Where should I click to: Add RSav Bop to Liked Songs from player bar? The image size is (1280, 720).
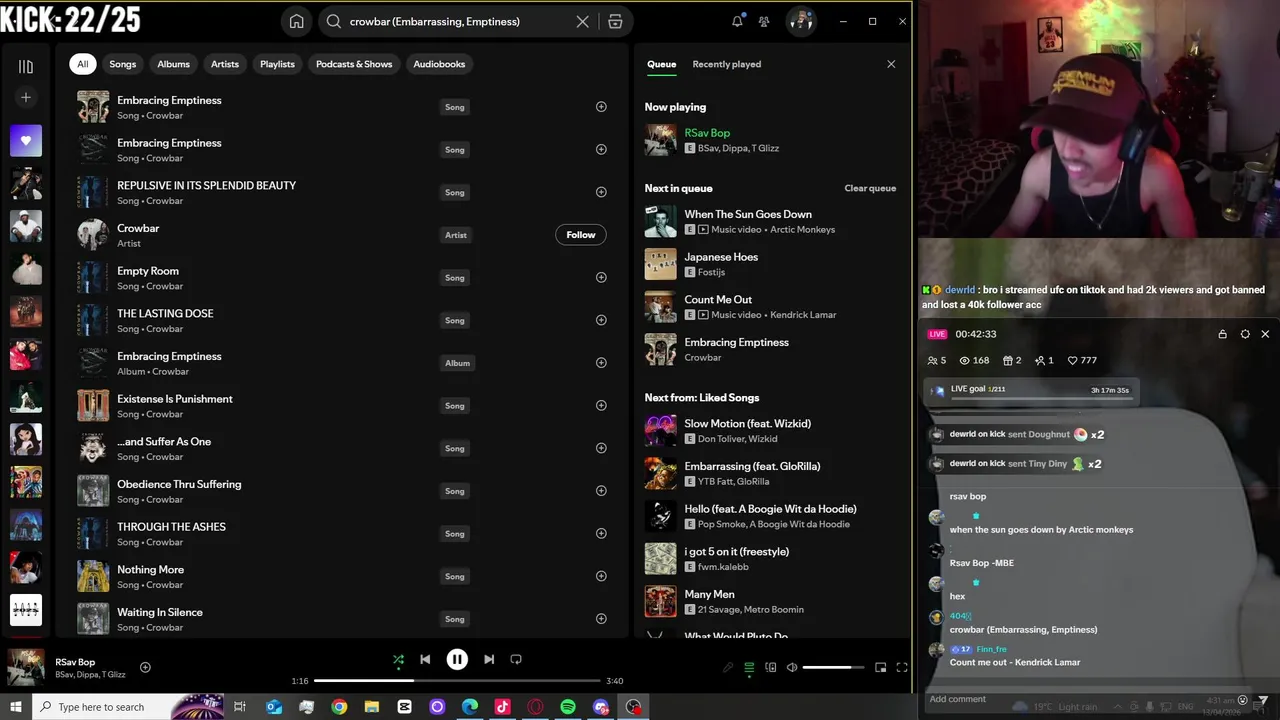(145, 667)
